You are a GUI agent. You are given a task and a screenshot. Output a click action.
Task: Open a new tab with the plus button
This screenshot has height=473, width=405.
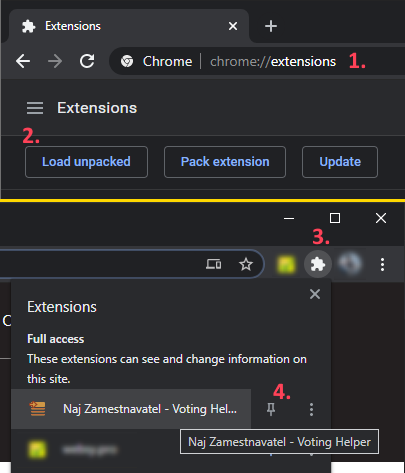coord(271,26)
